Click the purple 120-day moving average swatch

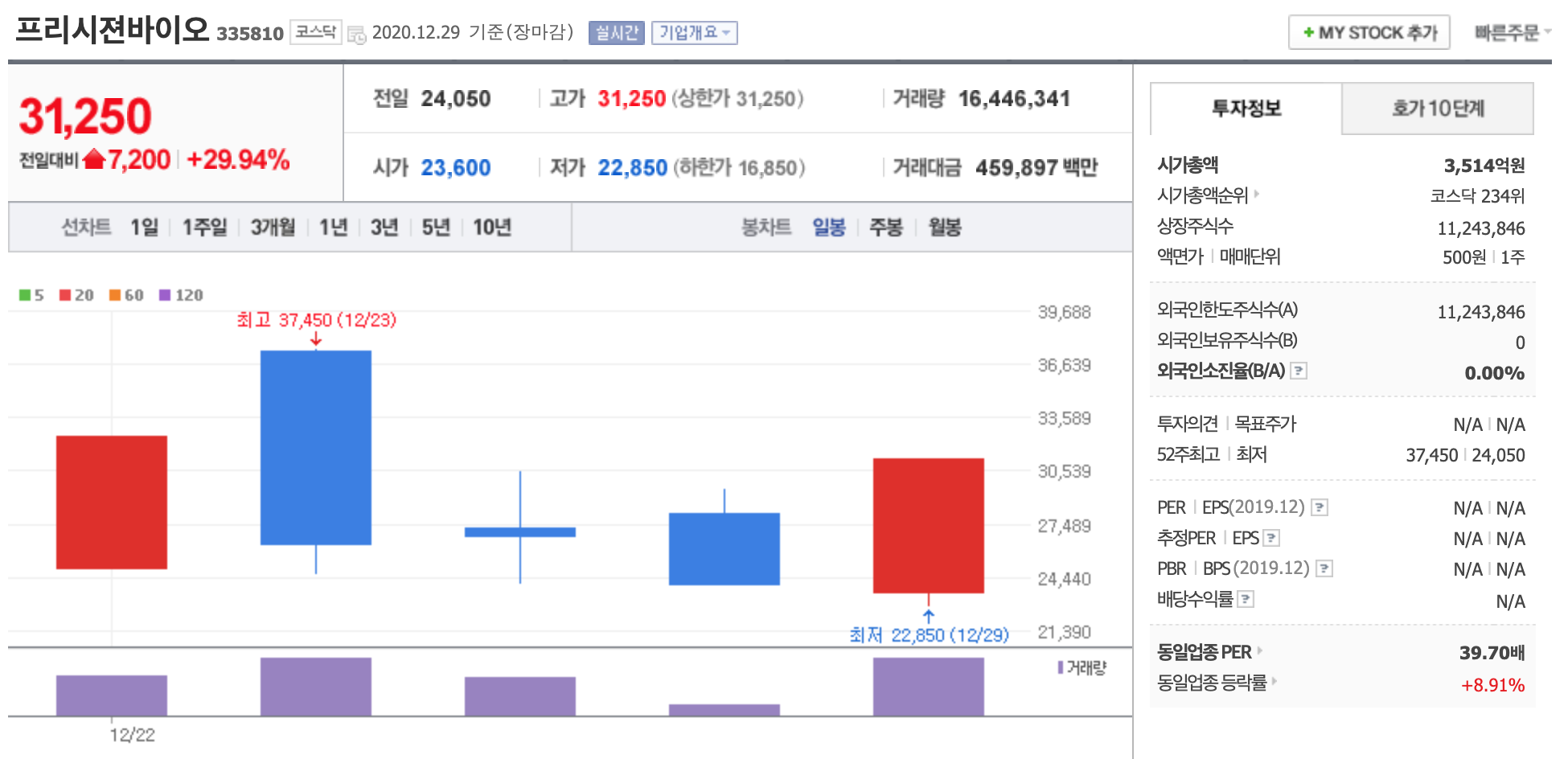pyautogui.click(x=165, y=295)
